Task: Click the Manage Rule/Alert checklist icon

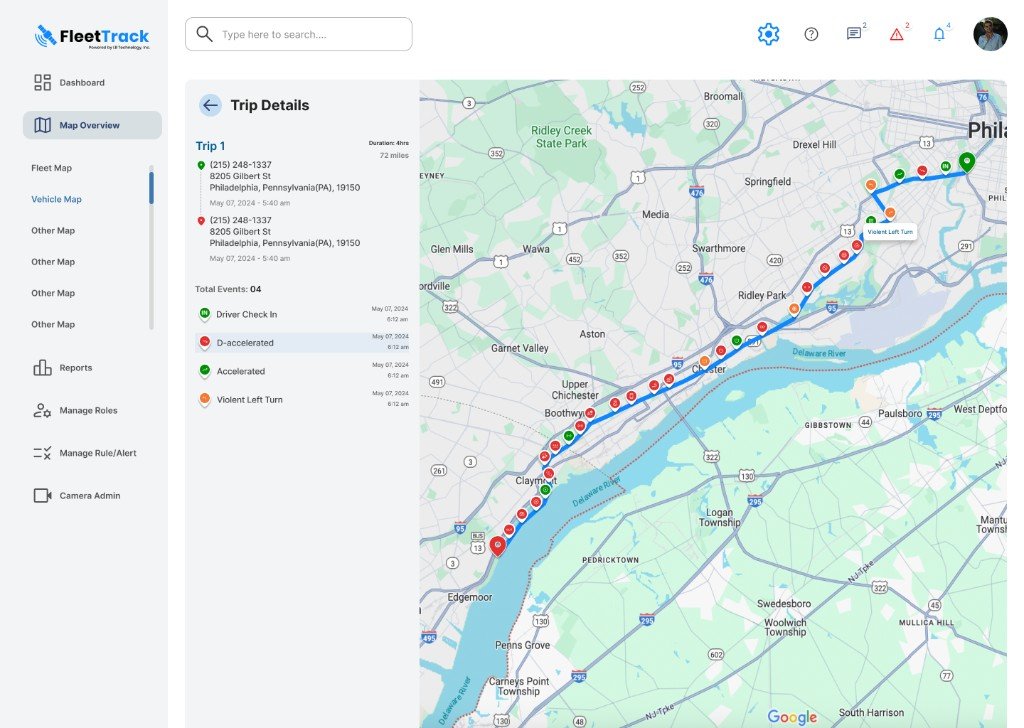Action: click(x=42, y=453)
